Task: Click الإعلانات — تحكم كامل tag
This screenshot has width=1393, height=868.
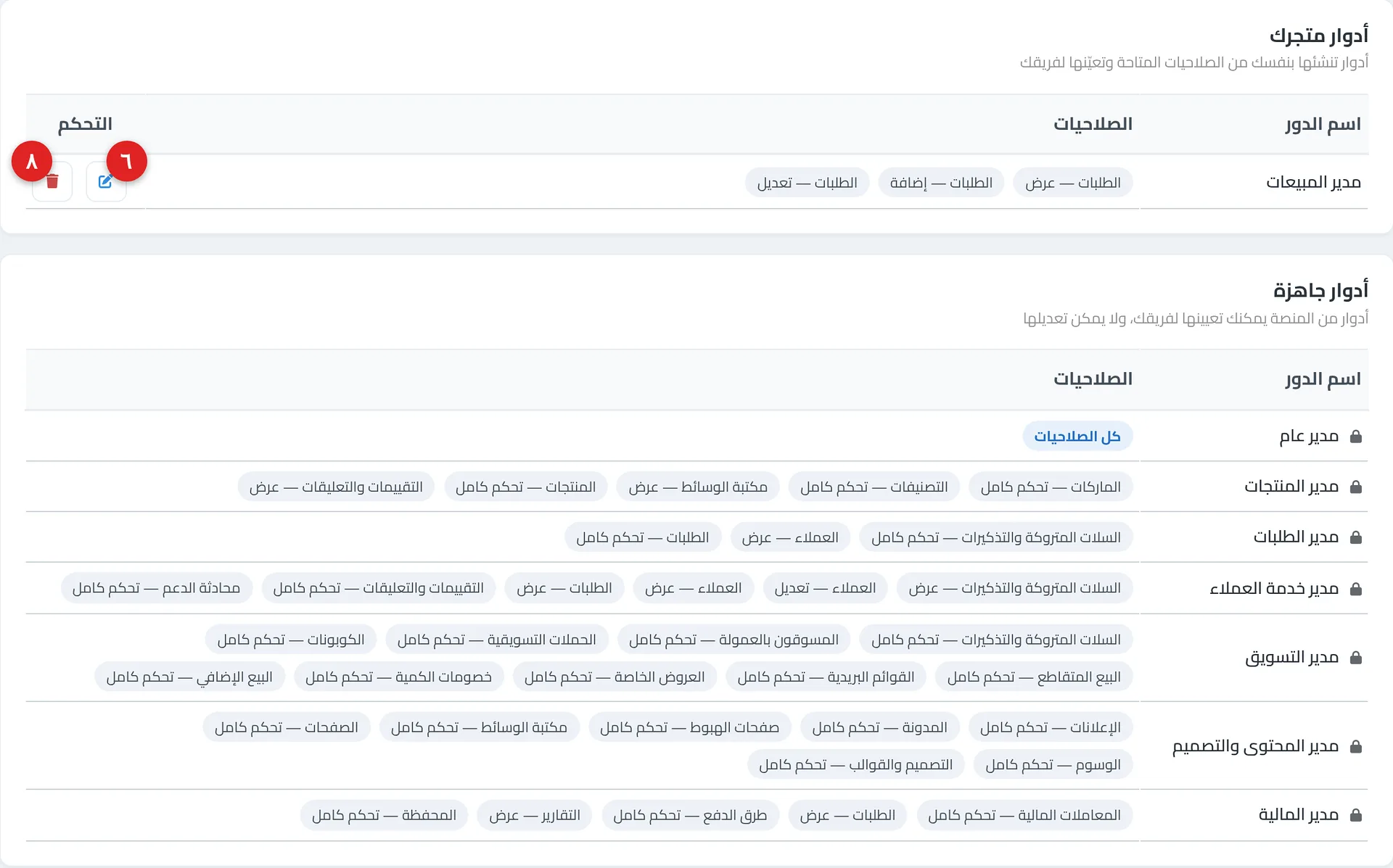Action: (x=1051, y=727)
